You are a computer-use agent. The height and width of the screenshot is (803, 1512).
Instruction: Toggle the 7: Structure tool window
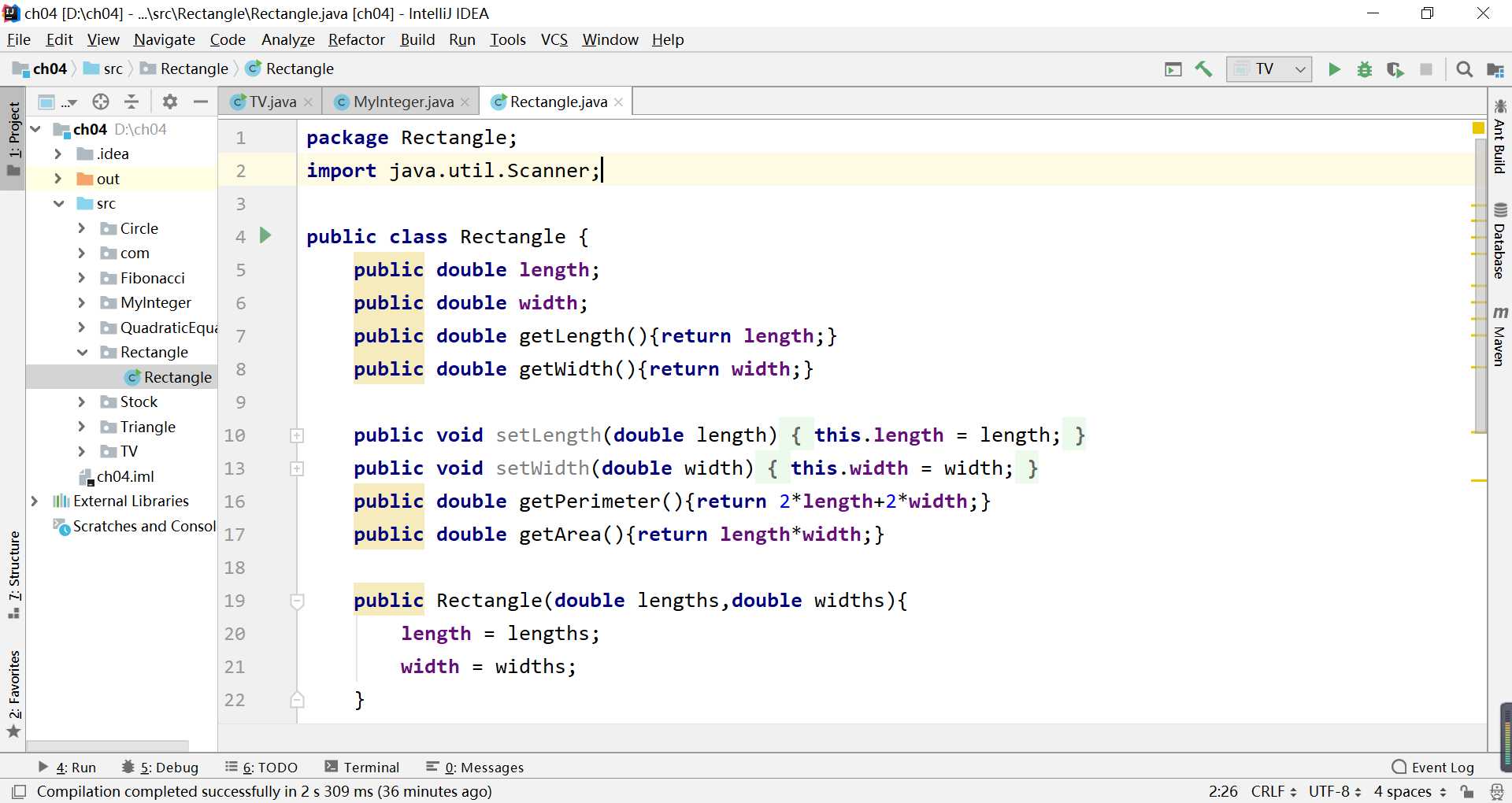pyautogui.click(x=13, y=575)
